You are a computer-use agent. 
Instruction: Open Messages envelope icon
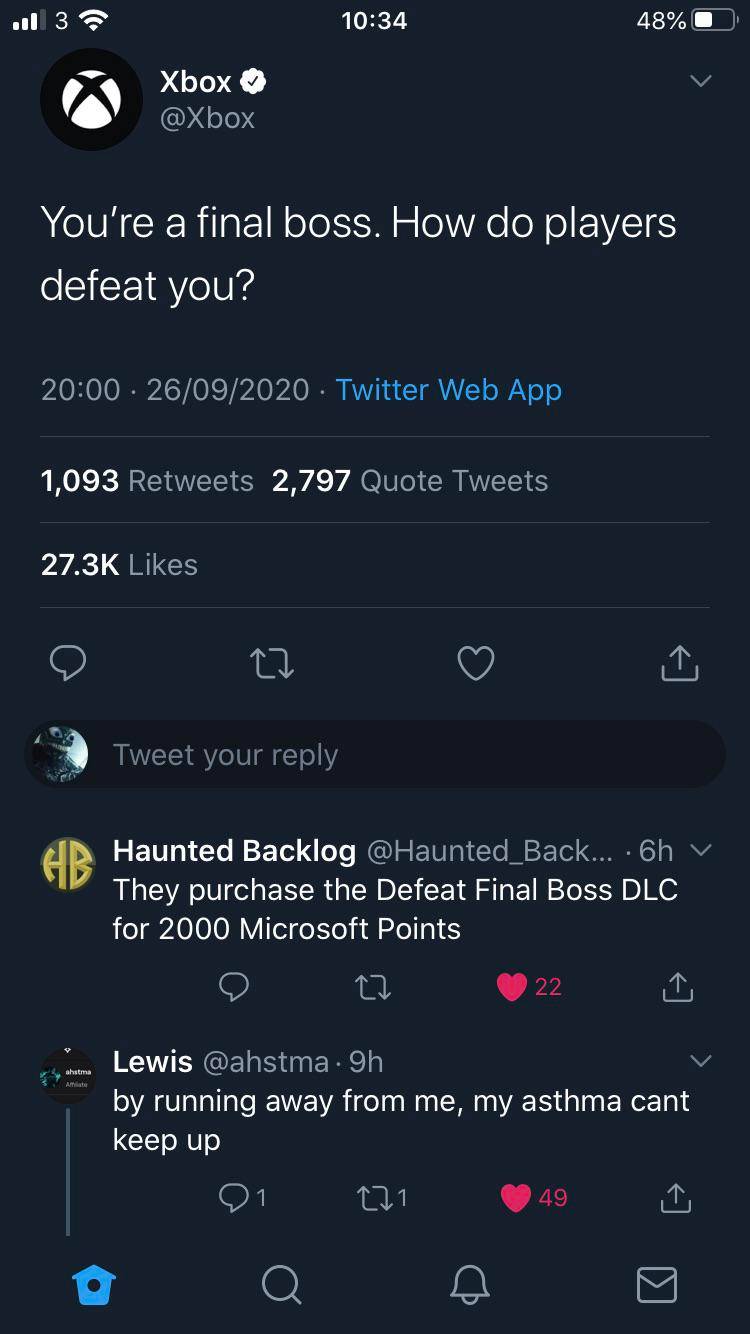pyautogui.click(x=657, y=1284)
